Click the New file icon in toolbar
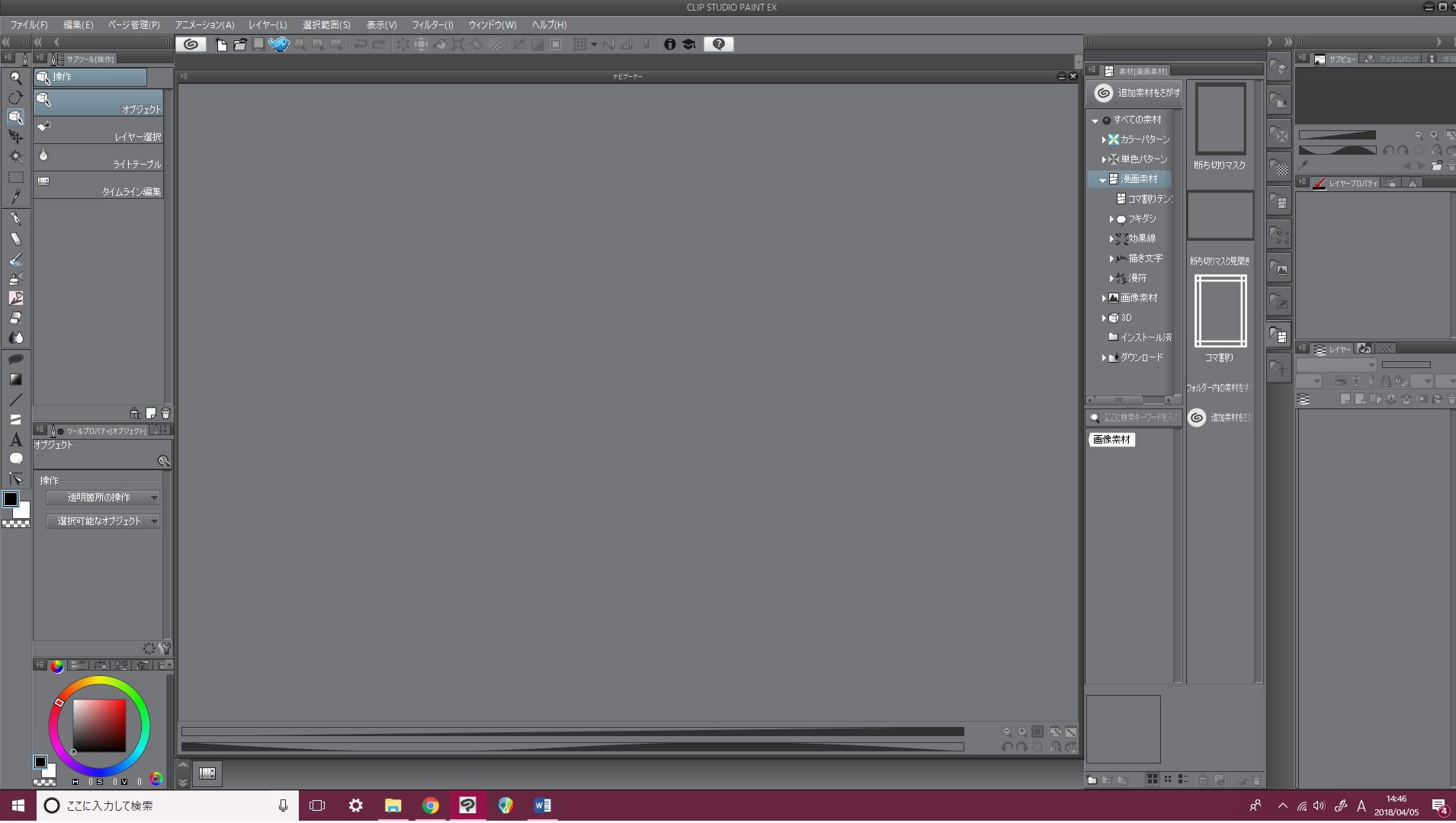 [221, 44]
